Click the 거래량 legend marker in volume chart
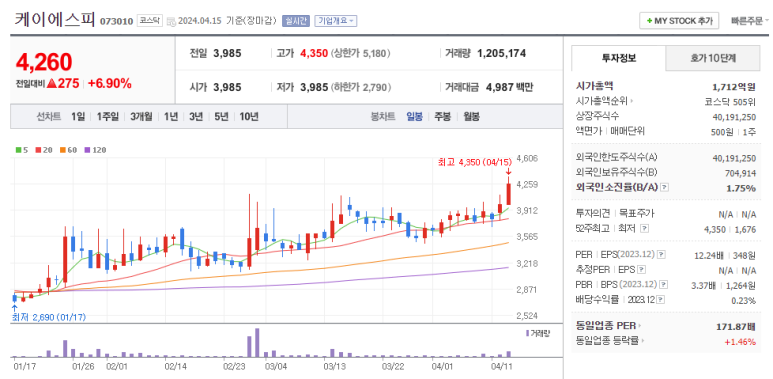The width and height of the screenshot is (773, 379). click(x=527, y=333)
